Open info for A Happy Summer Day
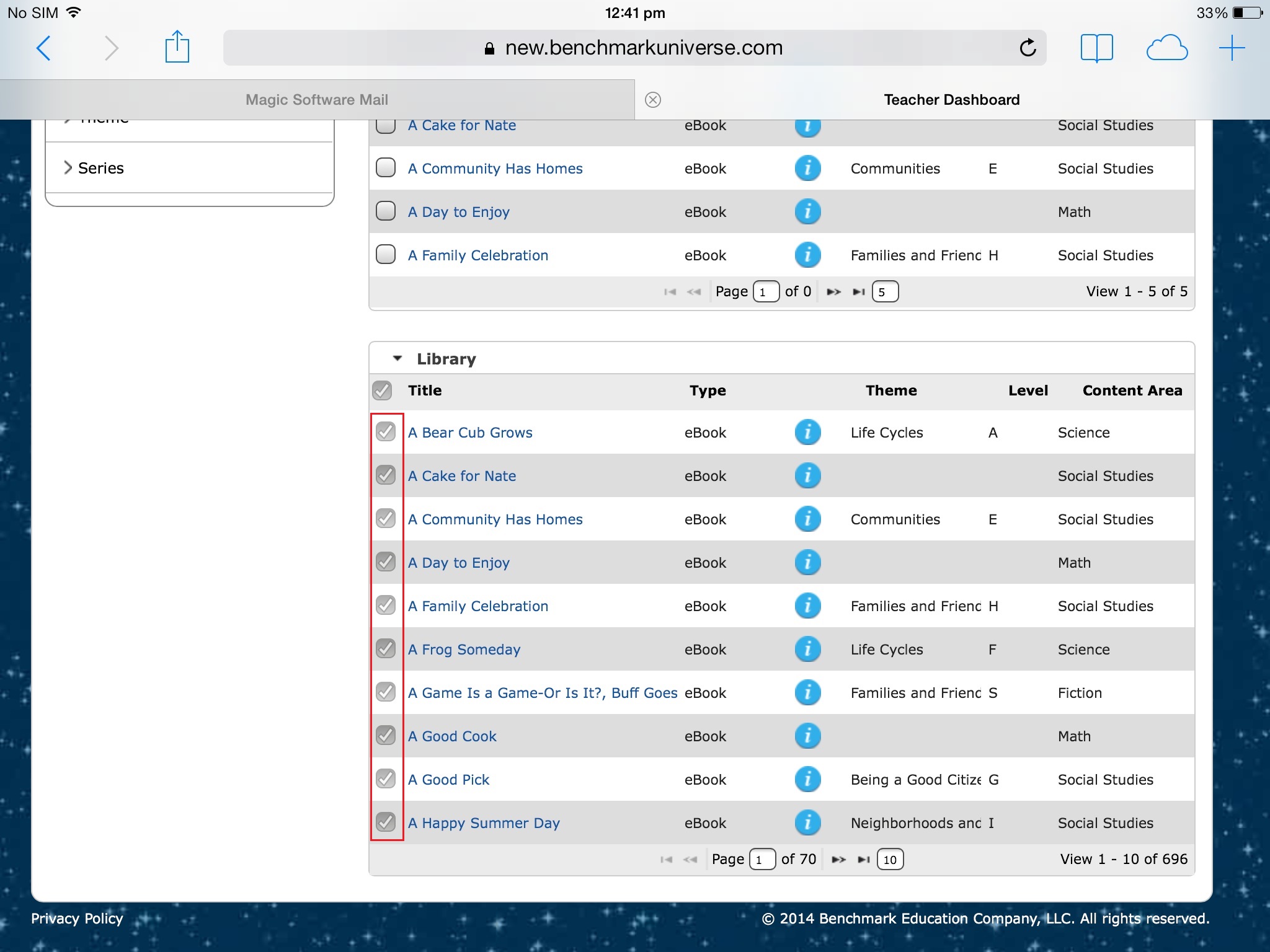The image size is (1270, 952). click(807, 822)
